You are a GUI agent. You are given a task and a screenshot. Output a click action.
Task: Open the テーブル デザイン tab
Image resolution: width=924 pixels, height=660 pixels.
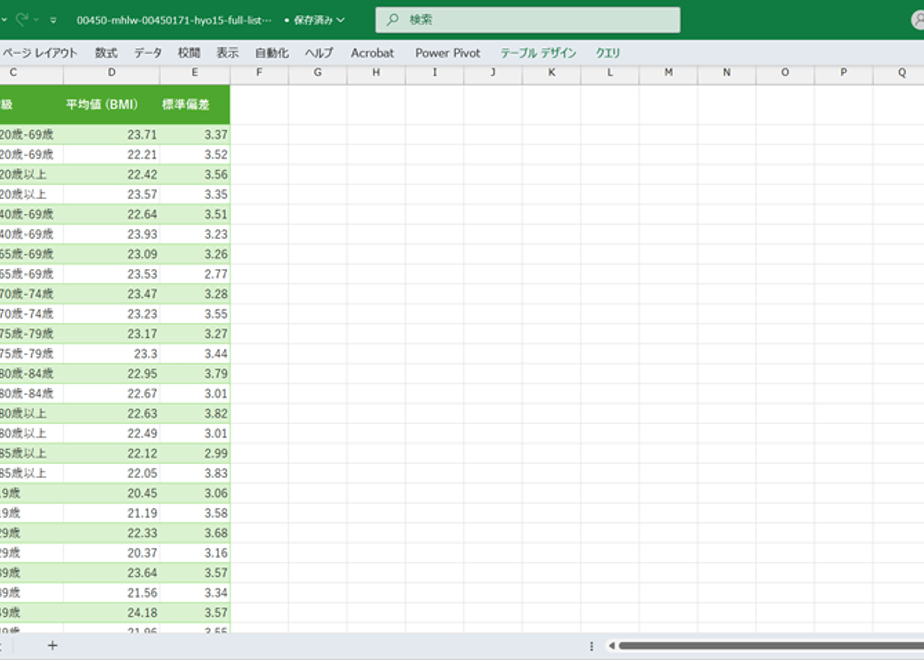538,53
